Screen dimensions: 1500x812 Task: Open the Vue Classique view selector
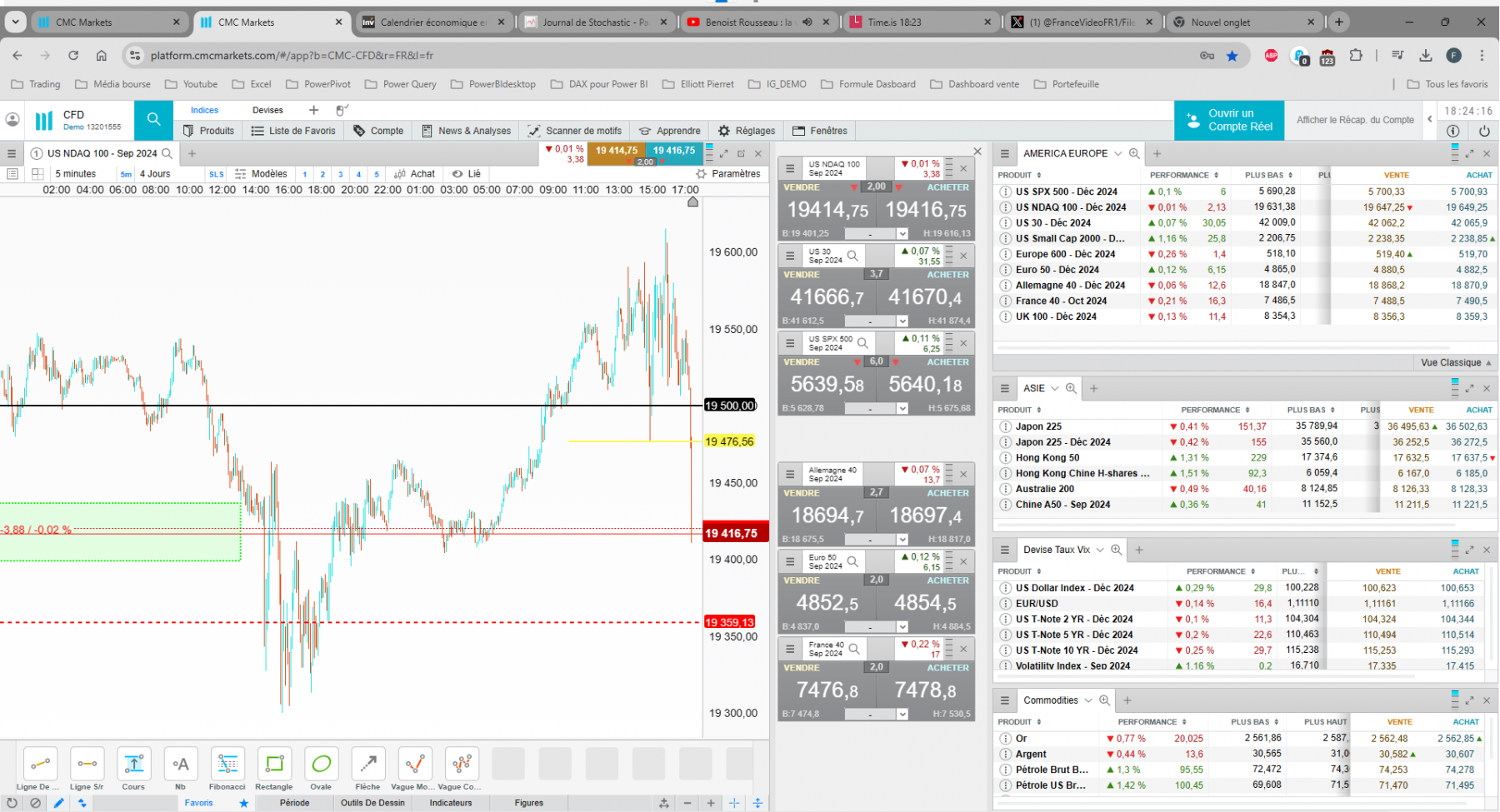point(1456,363)
